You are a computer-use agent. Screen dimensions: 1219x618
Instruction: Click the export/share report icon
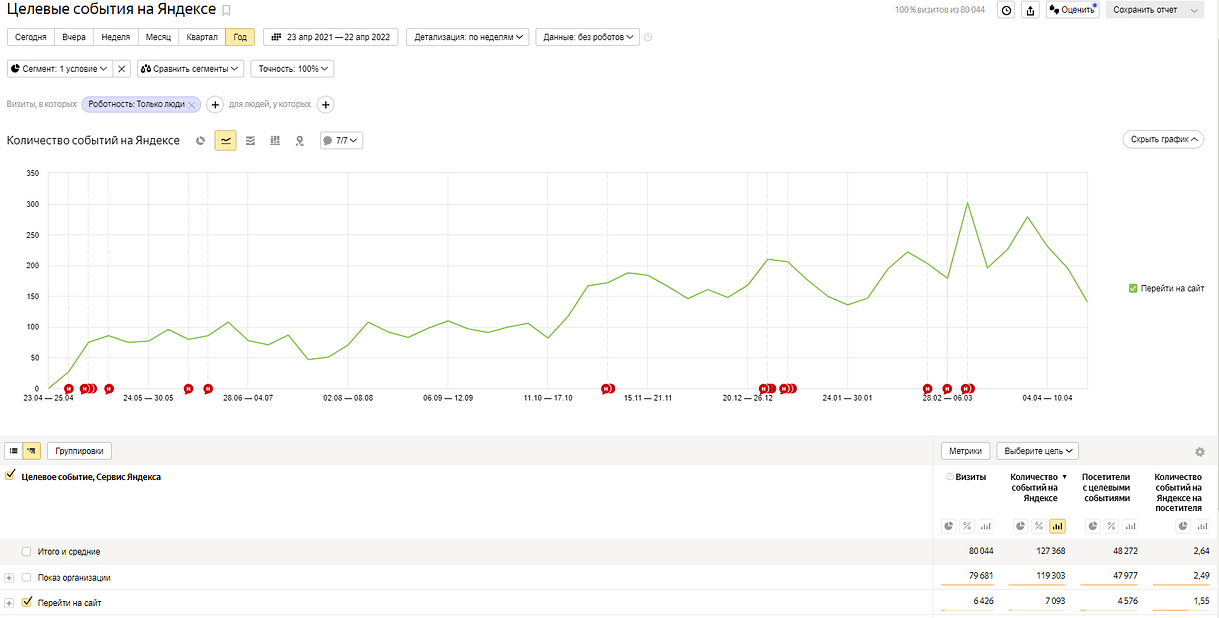click(x=1031, y=10)
